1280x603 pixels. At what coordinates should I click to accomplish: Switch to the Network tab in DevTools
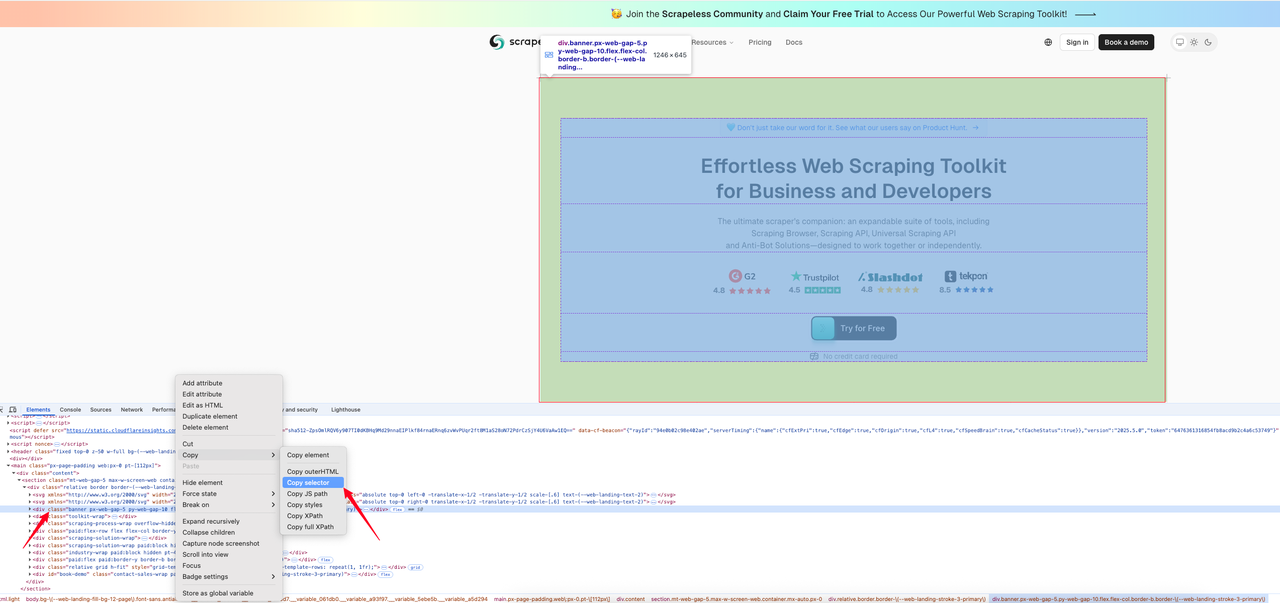(132, 410)
